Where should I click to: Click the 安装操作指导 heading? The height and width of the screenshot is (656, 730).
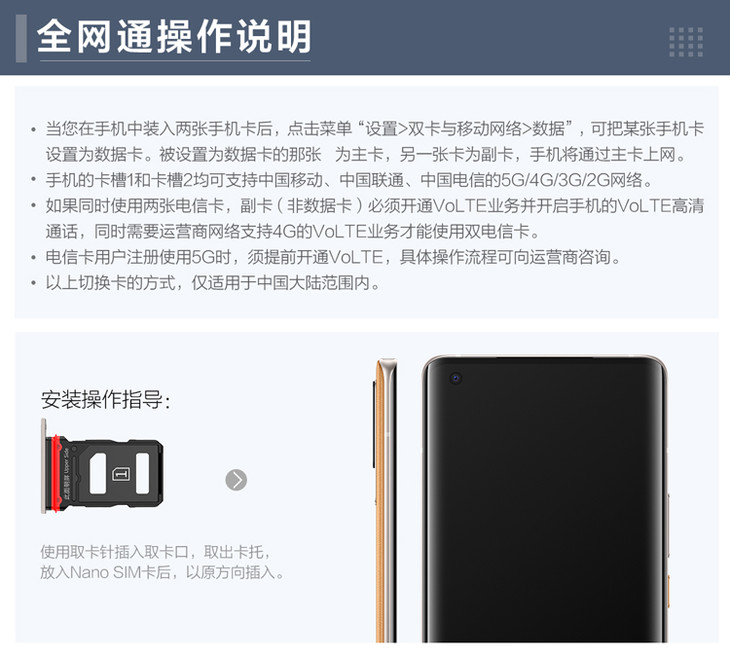coord(106,399)
